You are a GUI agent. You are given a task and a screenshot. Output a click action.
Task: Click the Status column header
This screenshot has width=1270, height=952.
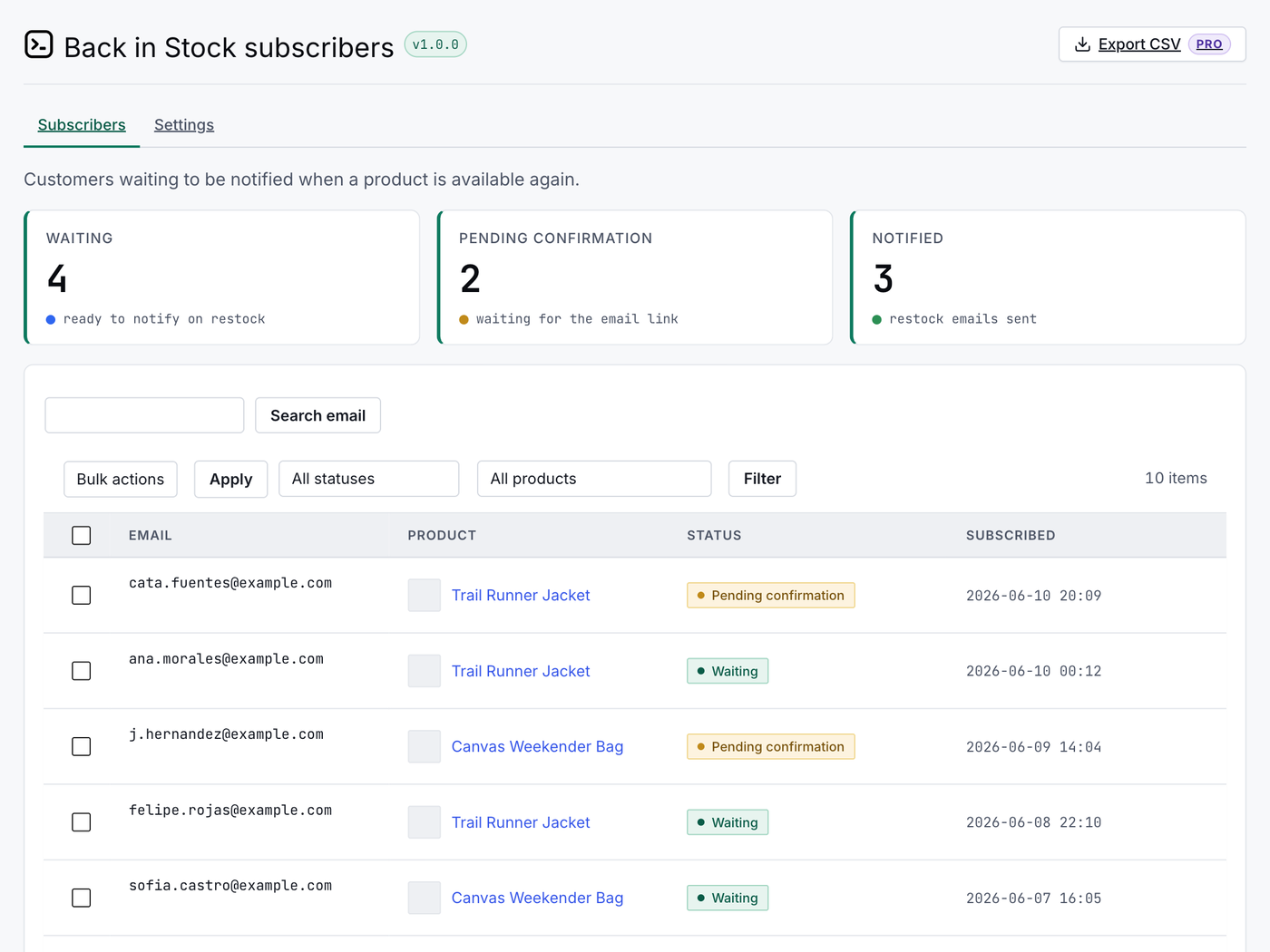tap(714, 535)
